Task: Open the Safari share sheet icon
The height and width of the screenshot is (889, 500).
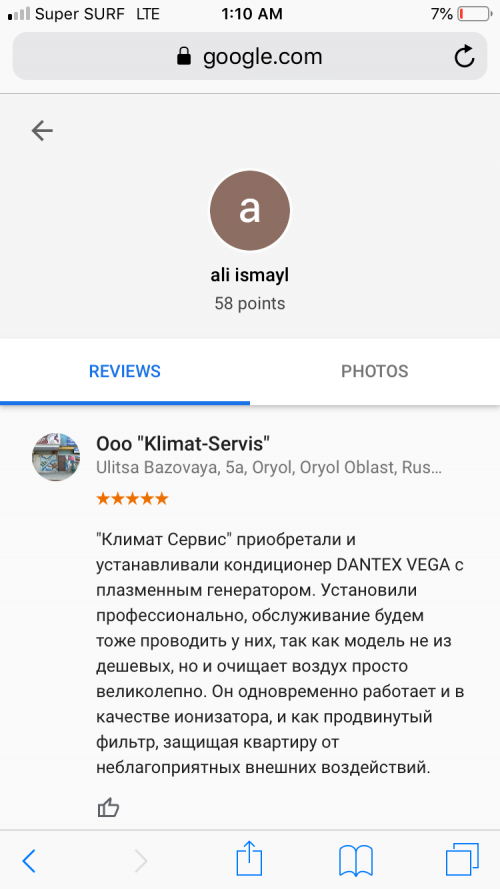Action: [x=249, y=861]
